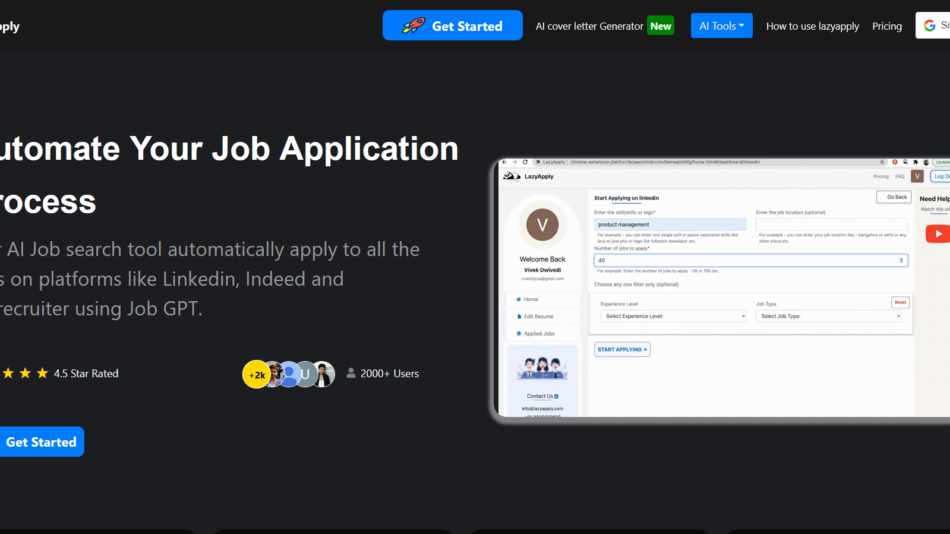Image resolution: width=950 pixels, height=534 pixels.
Task: Click the 2000+ Users text
Action: pos(390,373)
